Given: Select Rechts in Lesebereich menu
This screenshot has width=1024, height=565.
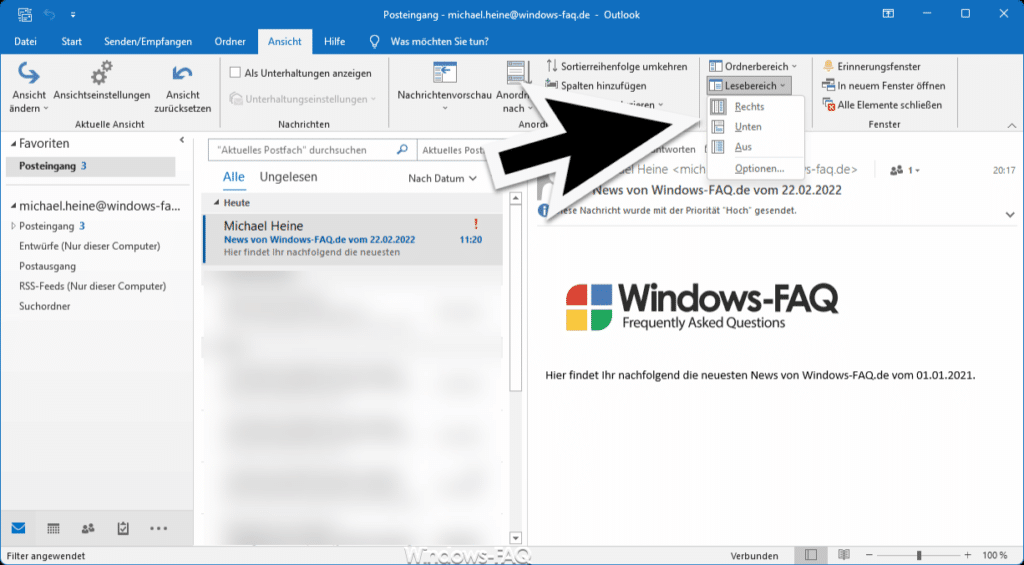Looking at the screenshot, I should (x=756, y=106).
